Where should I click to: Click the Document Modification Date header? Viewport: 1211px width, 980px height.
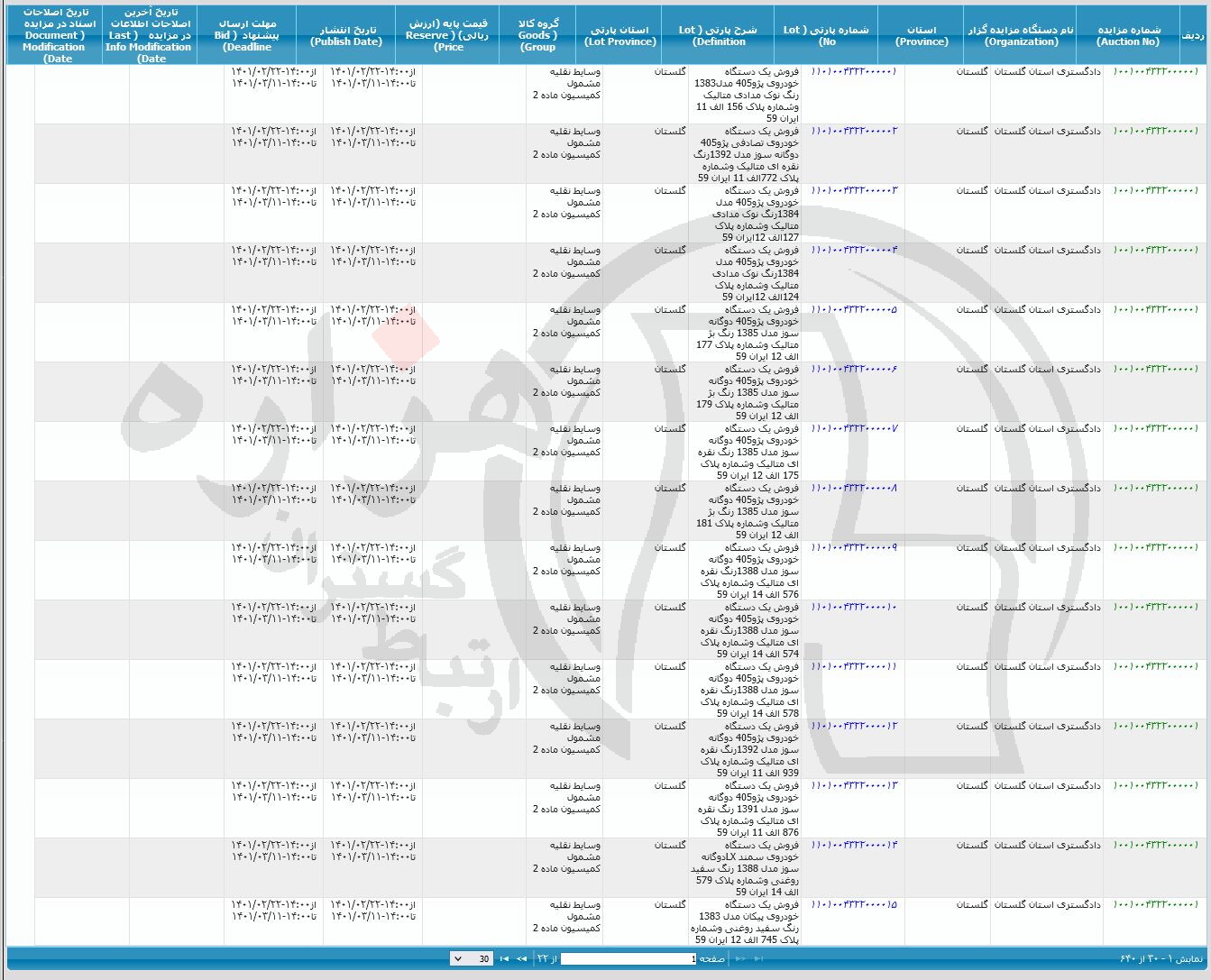pyautogui.click(x=54, y=35)
